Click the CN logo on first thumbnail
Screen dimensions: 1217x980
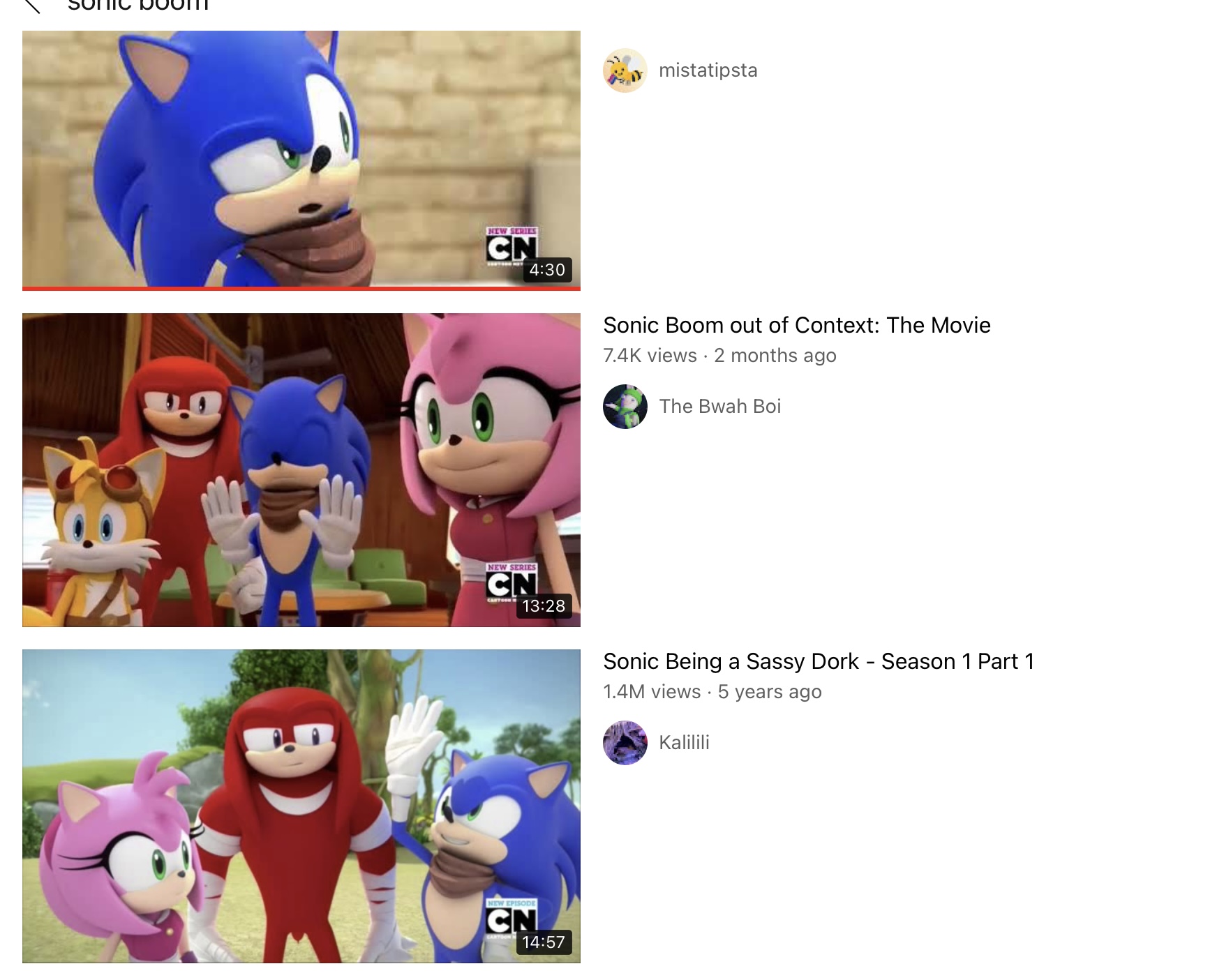click(512, 245)
